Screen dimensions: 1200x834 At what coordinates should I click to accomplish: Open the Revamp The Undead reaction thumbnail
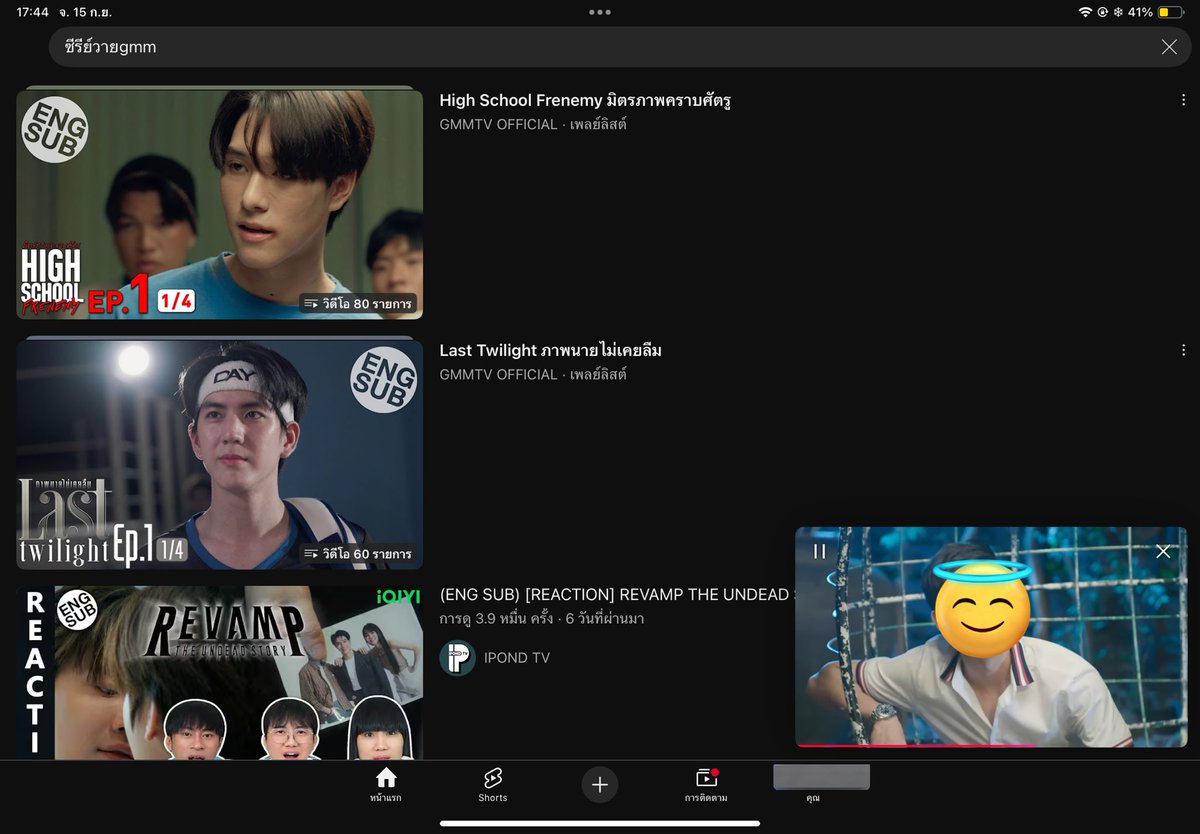click(x=219, y=672)
